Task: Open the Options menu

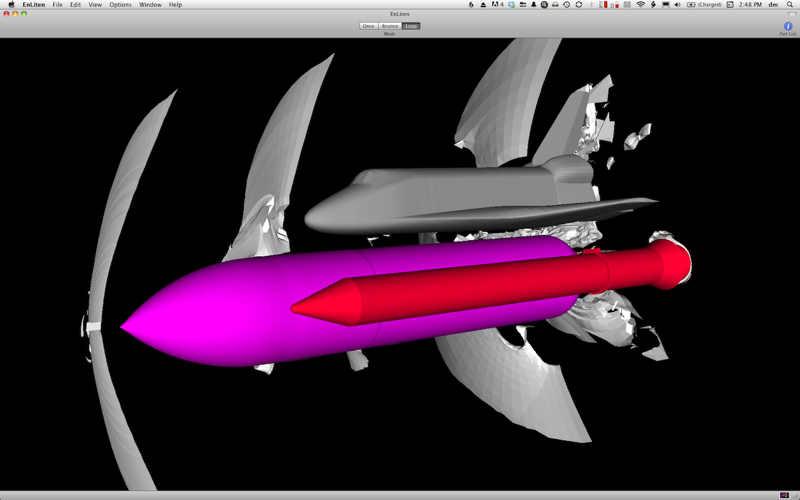Action: click(120, 5)
